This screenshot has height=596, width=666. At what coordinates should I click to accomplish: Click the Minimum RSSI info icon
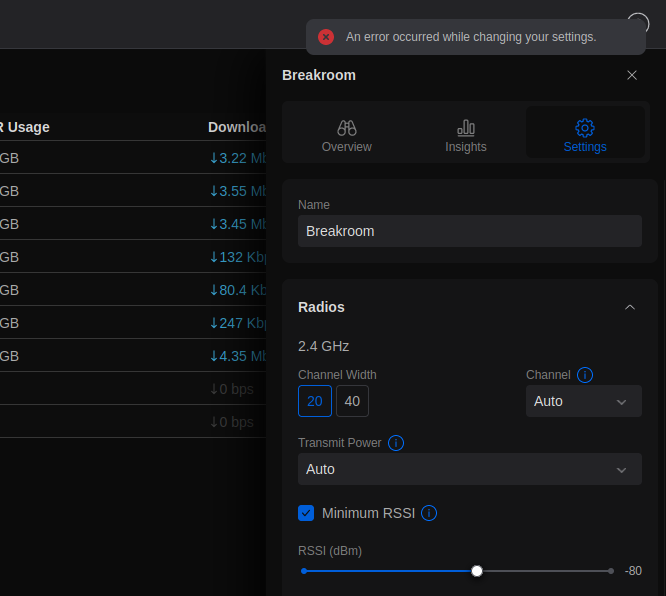point(429,513)
